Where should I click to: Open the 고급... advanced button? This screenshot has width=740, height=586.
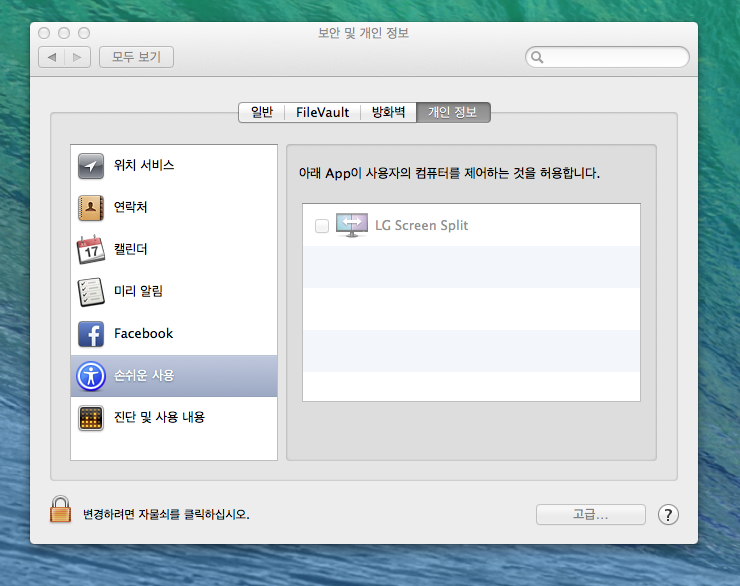pos(590,515)
